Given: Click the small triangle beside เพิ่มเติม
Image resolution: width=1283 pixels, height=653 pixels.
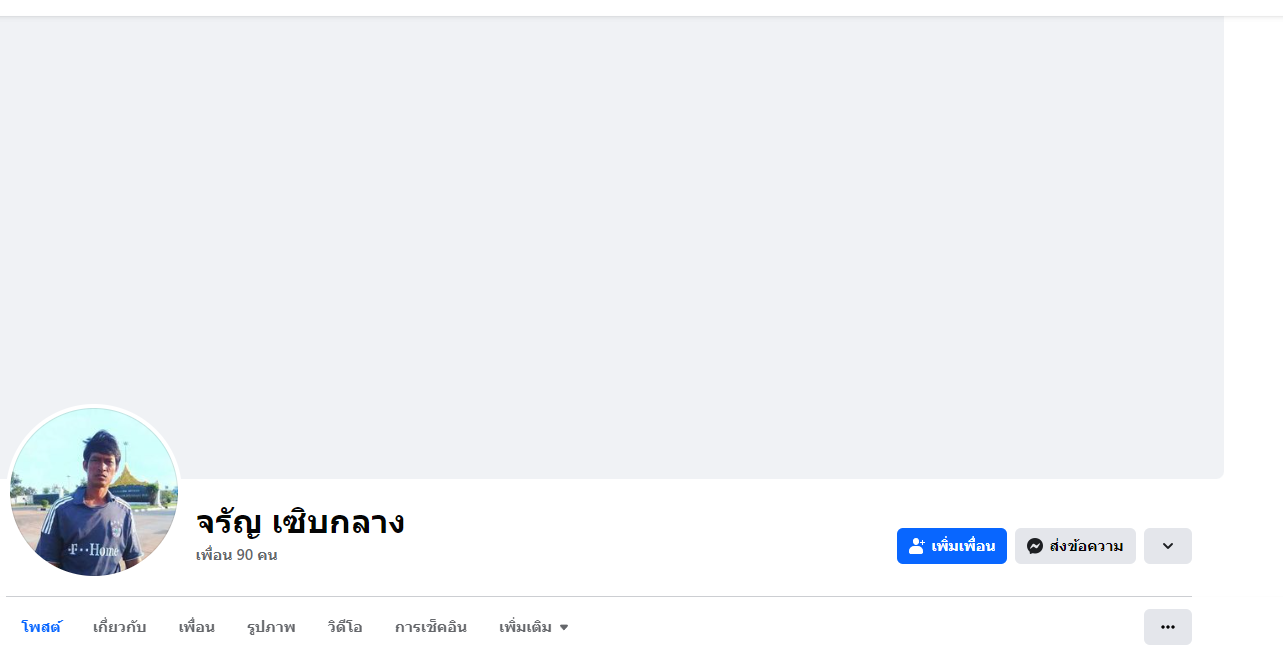Looking at the screenshot, I should click(x=564, y=628).
